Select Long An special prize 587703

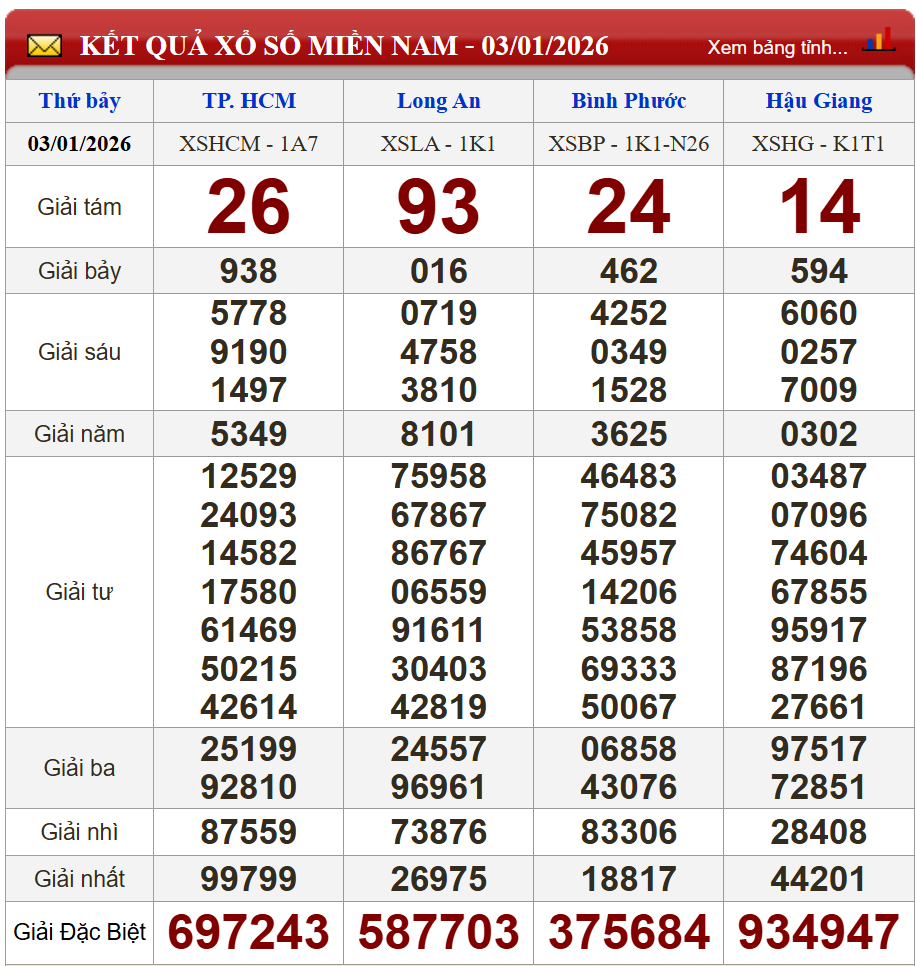pos(438,933)
